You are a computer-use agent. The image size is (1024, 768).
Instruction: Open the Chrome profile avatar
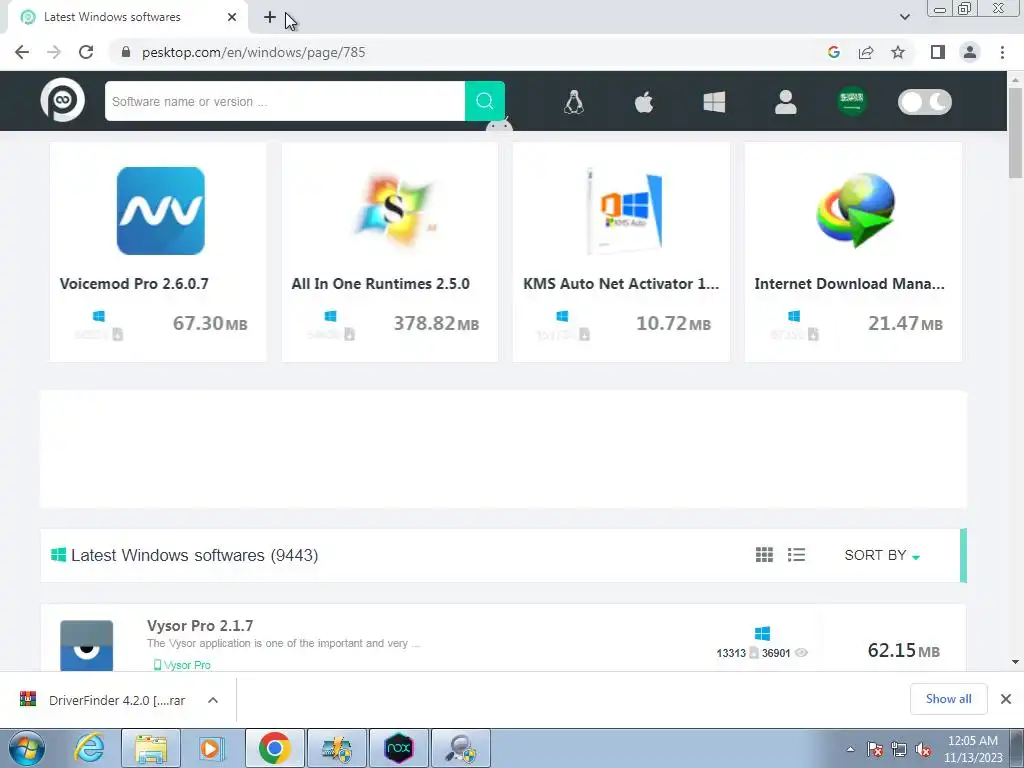pyautogui.click(x=970, y=52)
